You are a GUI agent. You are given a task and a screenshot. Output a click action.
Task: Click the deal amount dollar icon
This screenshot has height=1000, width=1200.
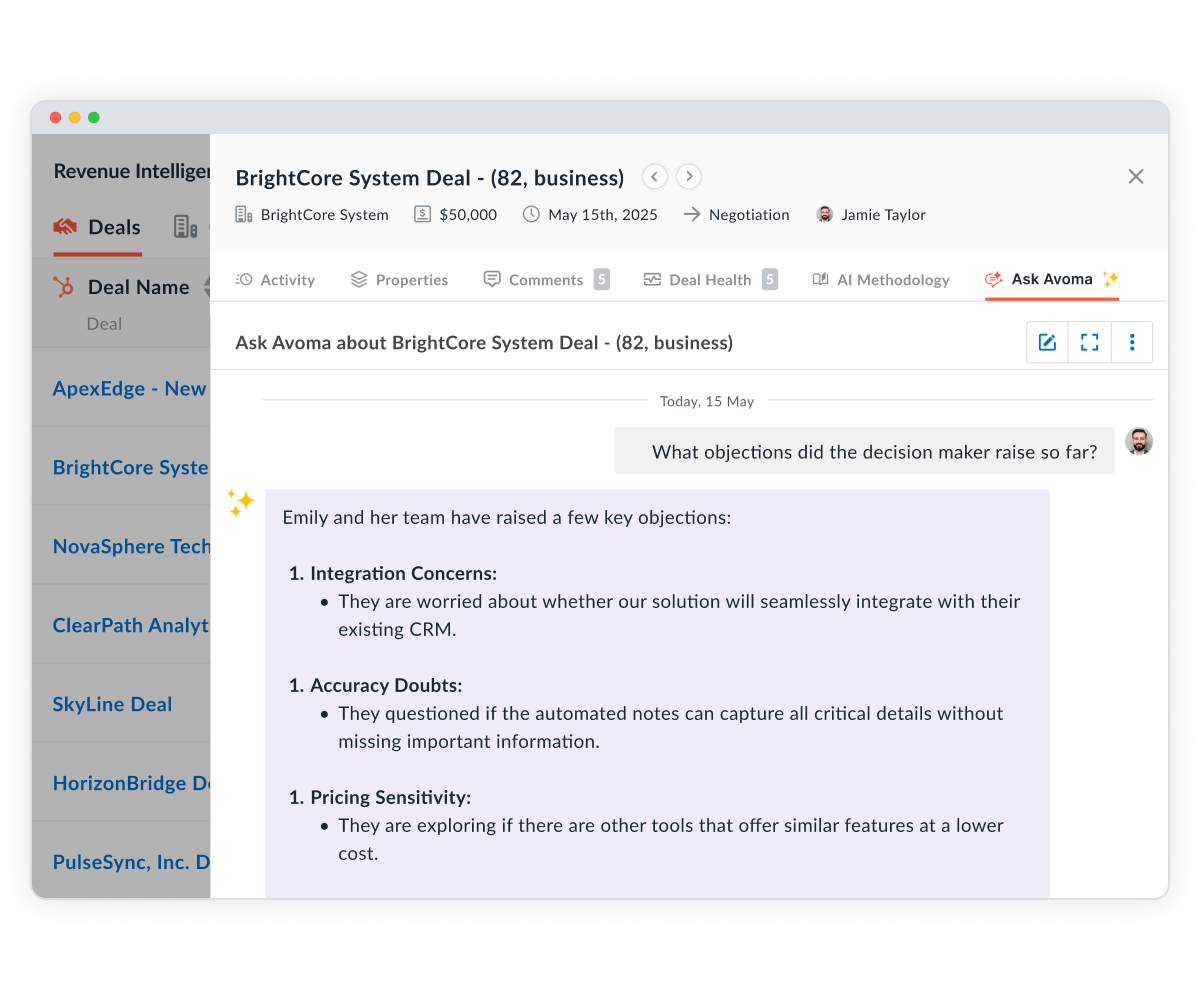[x=423, y=214]
